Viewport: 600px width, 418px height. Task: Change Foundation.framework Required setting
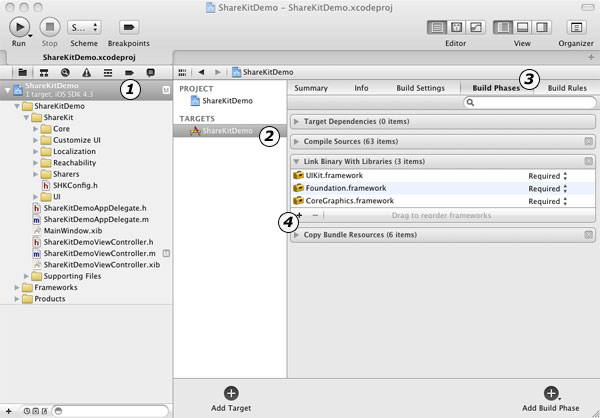click(548, 189)
